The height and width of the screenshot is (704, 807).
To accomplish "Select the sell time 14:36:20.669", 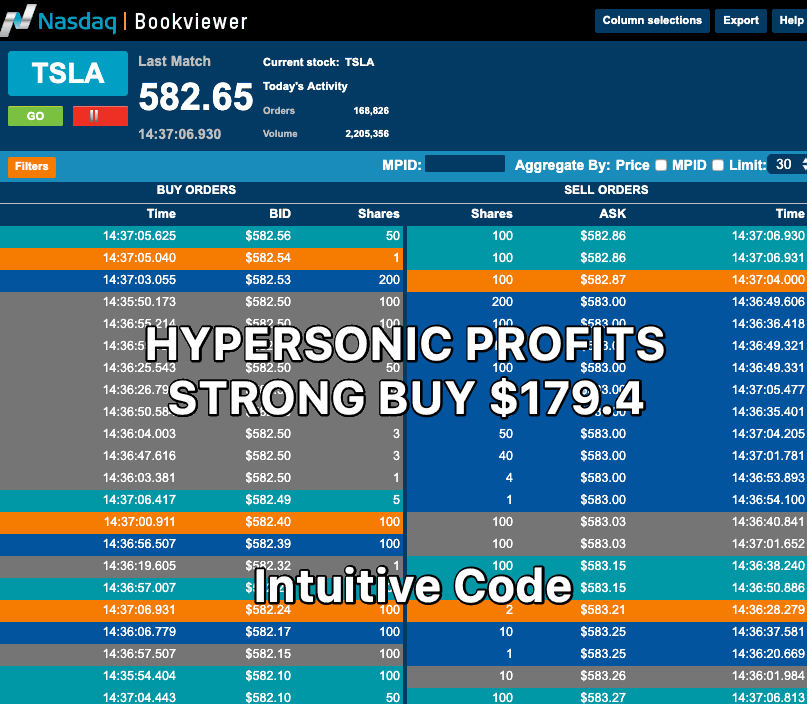I will tap(768, 654).
